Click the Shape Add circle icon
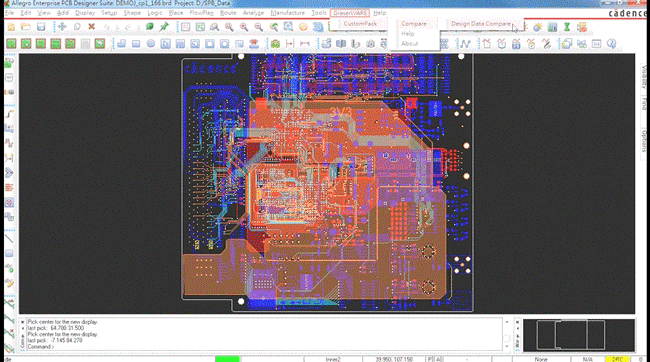 [151, 44]
